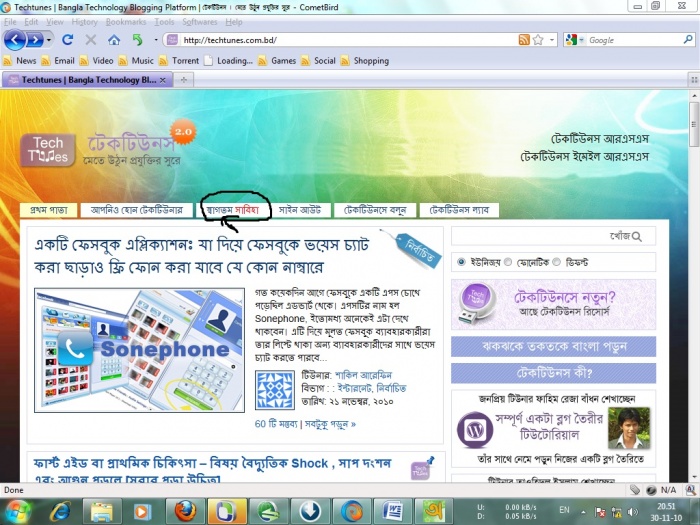Open the Tools menu

pyautogui.click(x=164, y=21)
